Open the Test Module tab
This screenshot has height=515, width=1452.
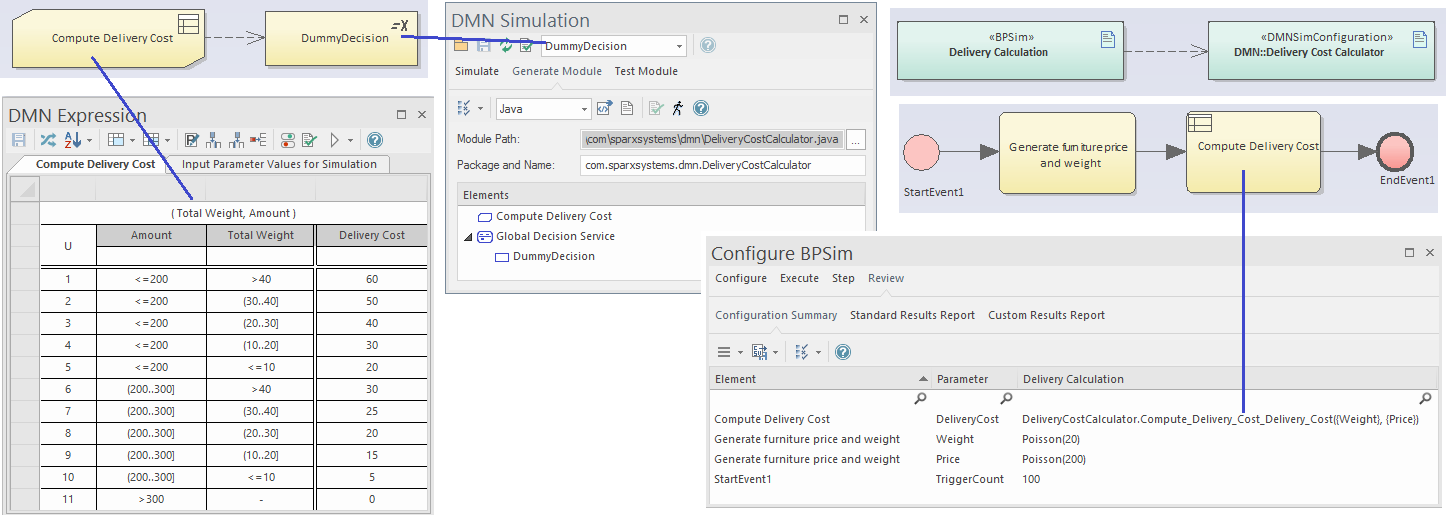(x=645, y=71)
